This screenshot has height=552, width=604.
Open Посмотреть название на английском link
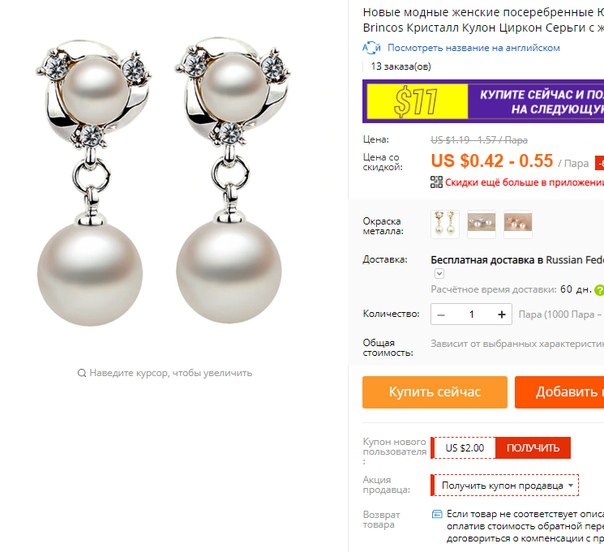coord(473,48)
